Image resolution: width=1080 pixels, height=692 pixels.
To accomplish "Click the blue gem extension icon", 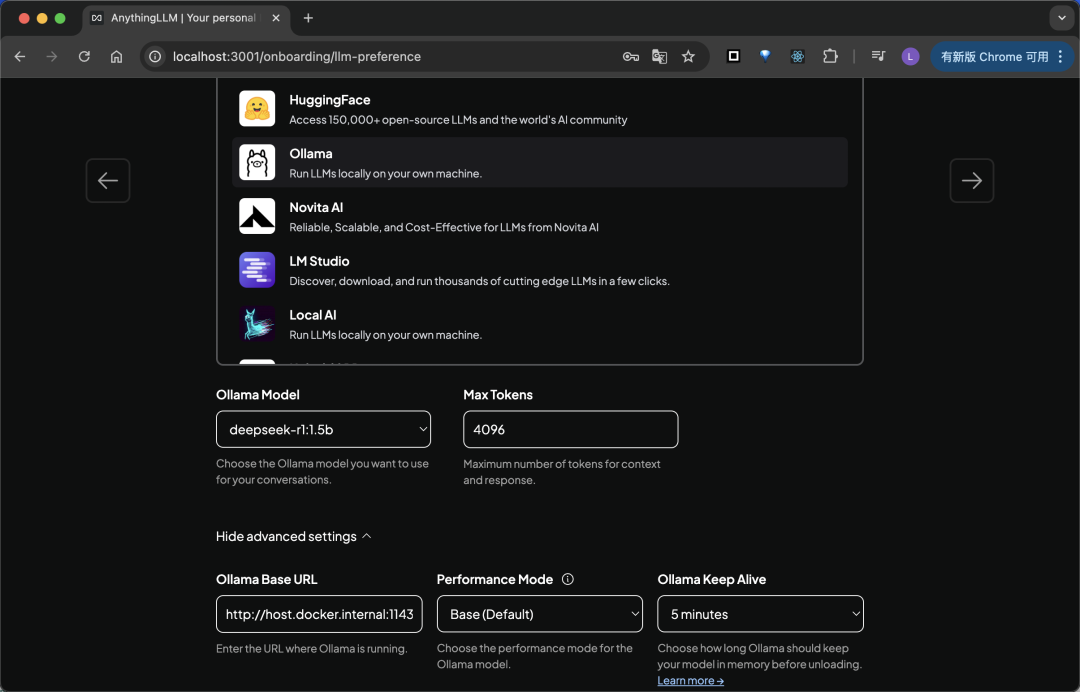I will coord(765,56).
